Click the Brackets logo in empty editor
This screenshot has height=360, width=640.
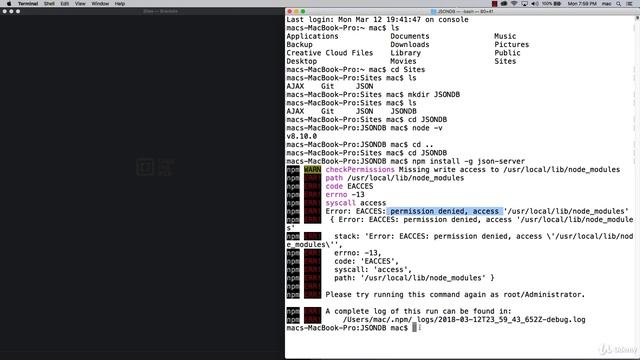155,167
